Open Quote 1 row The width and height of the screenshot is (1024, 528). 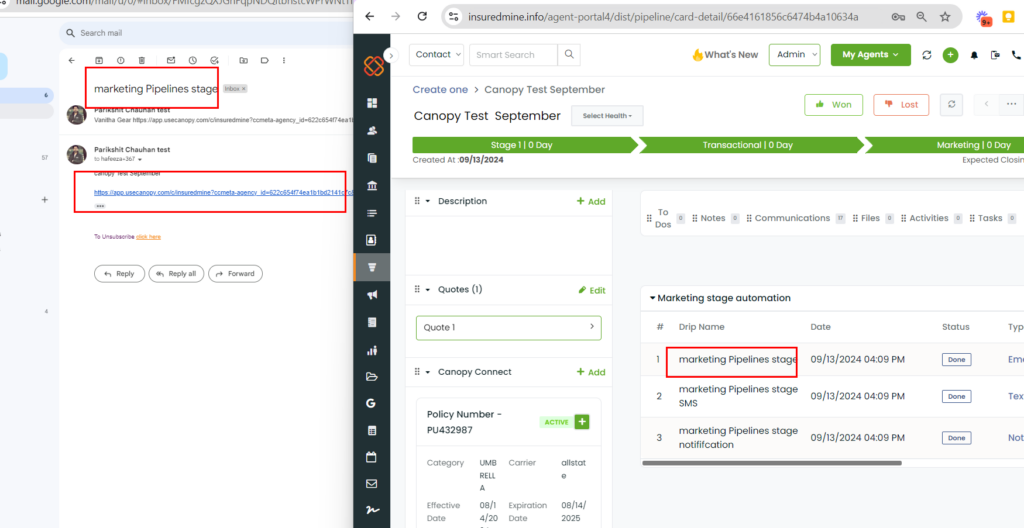click(x=509, y=327)
